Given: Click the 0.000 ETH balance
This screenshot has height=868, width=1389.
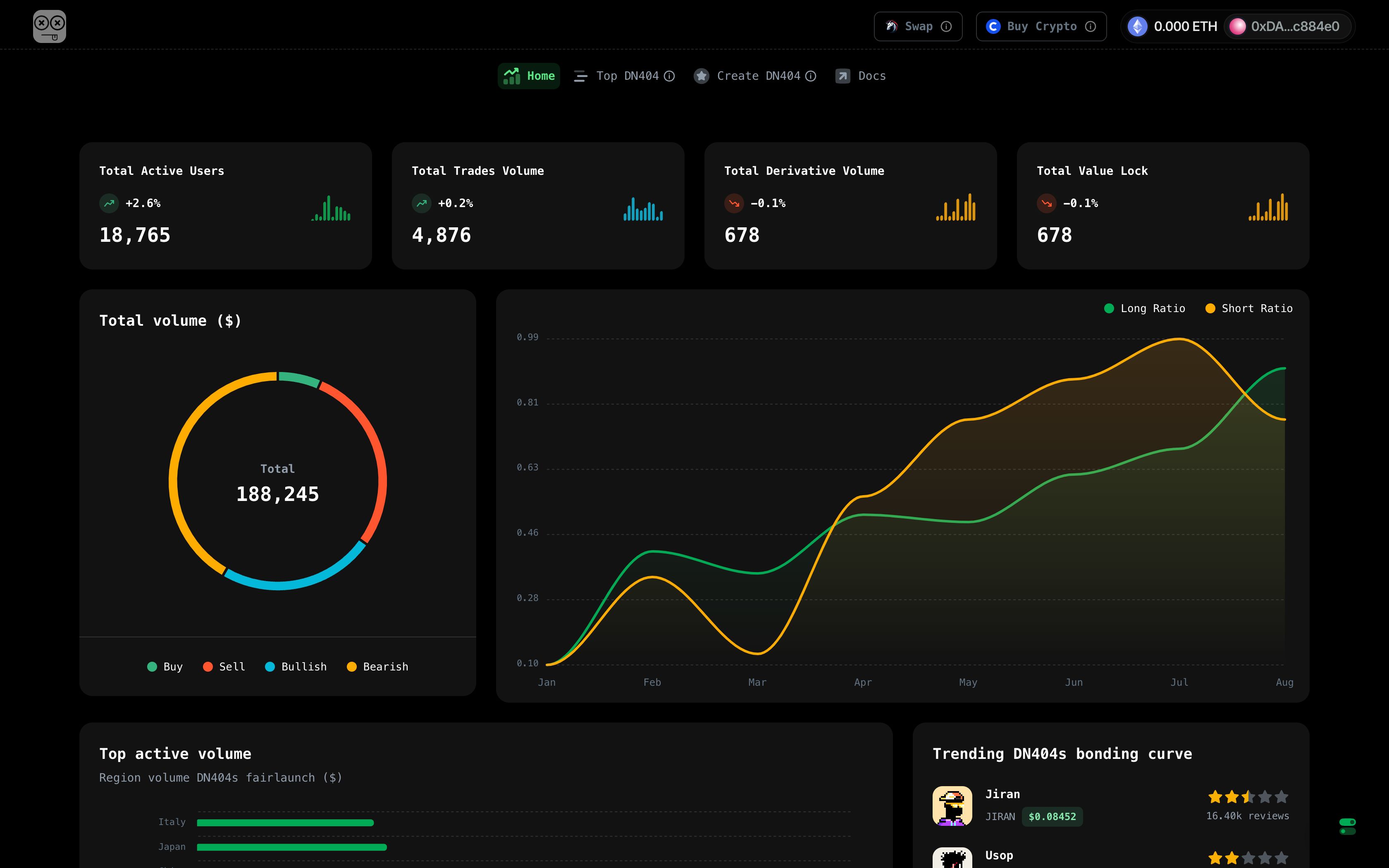Looking at the screenshot, I should pyautogui.click(x=1185, y=26).
